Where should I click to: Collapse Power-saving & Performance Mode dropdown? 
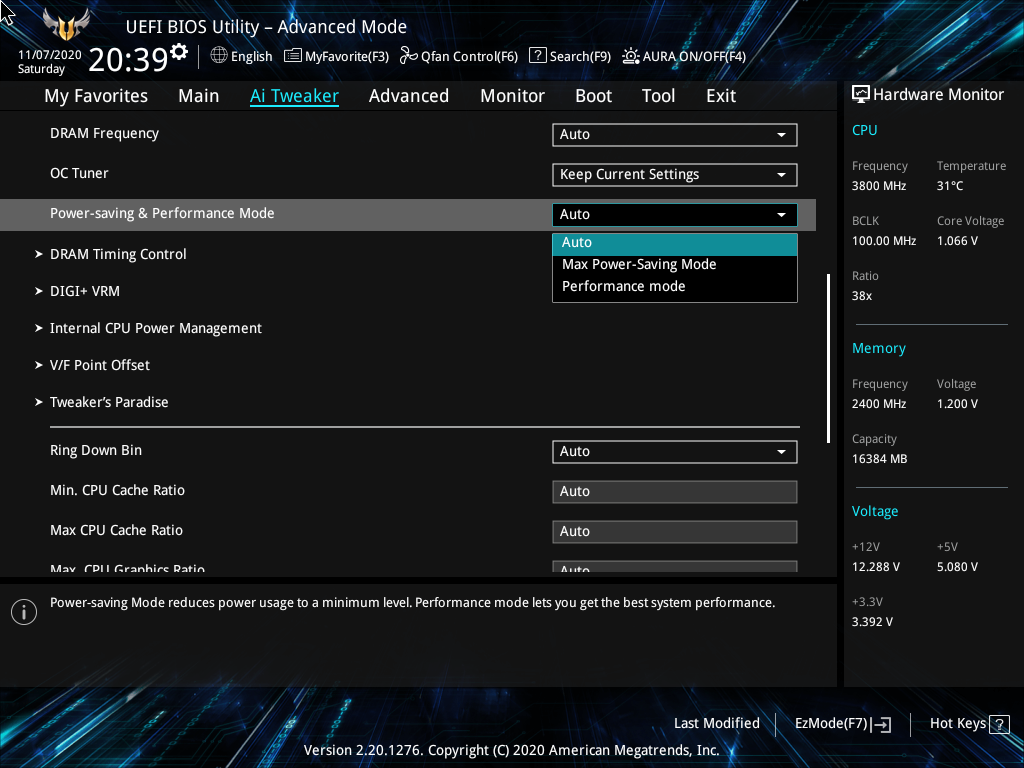tap(675, 215)
